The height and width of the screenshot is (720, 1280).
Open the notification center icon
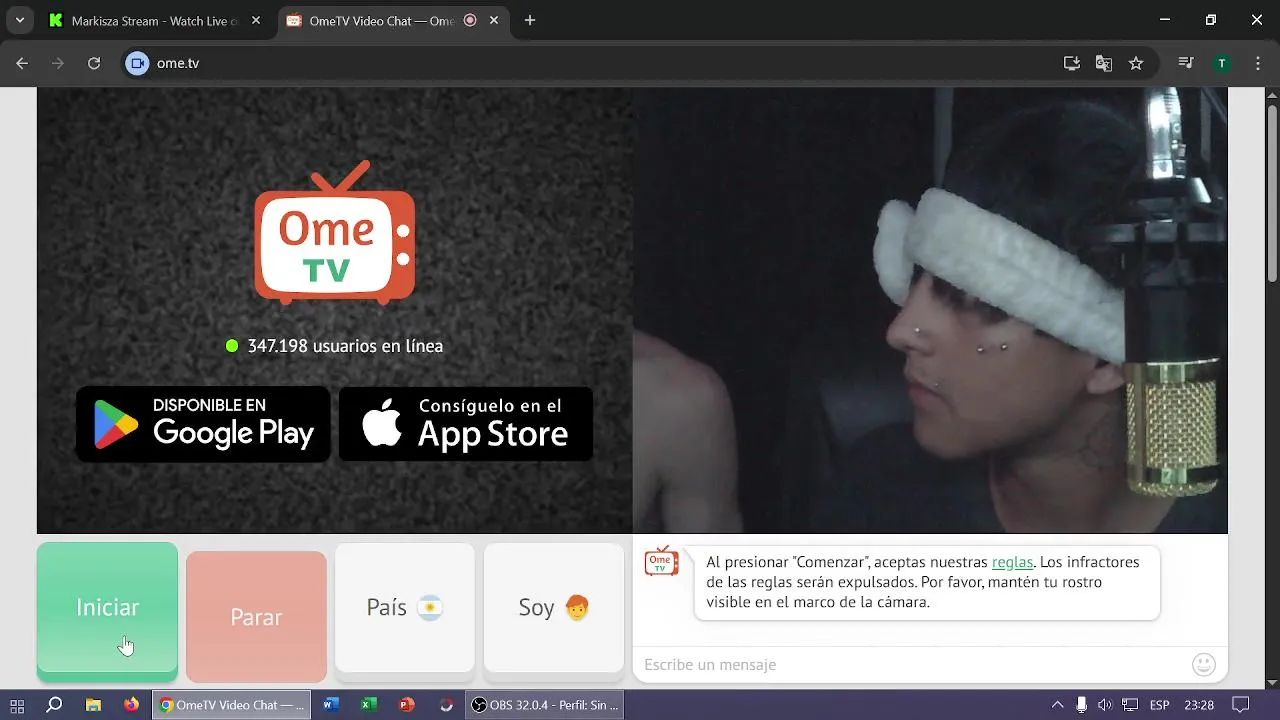1241,705
